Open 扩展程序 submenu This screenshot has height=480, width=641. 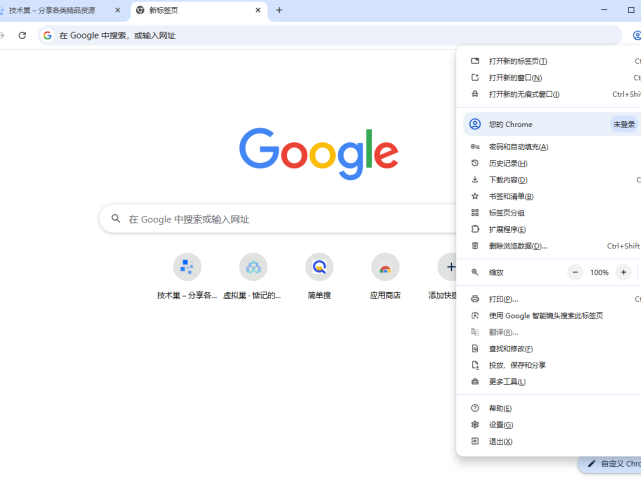click(549, 229)
